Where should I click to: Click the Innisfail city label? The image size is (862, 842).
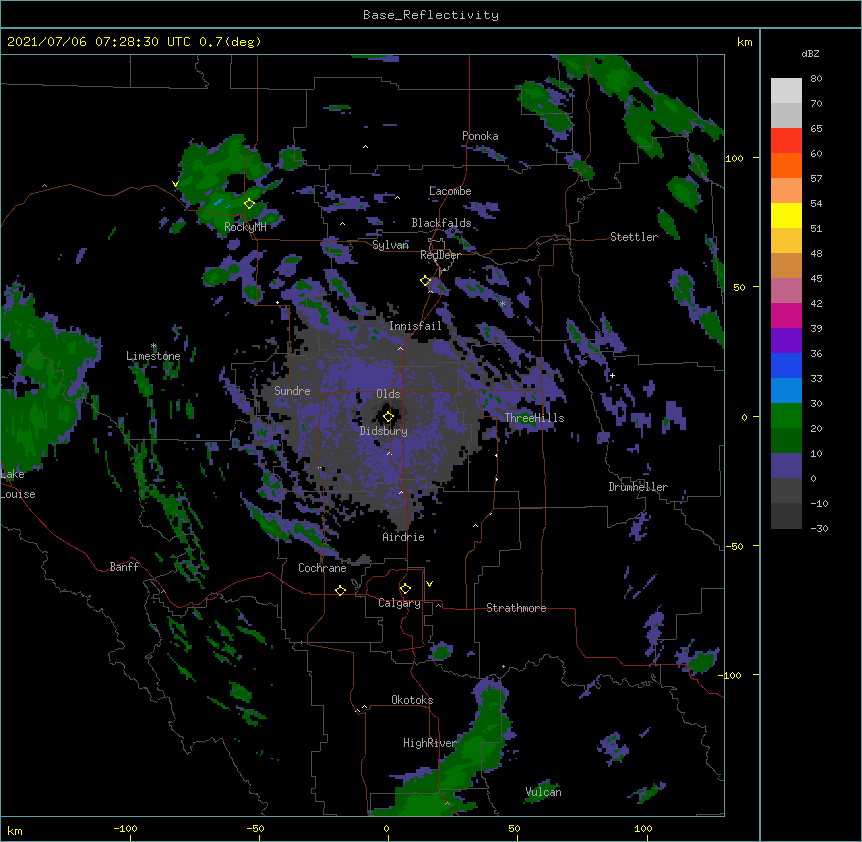point(415,326)
